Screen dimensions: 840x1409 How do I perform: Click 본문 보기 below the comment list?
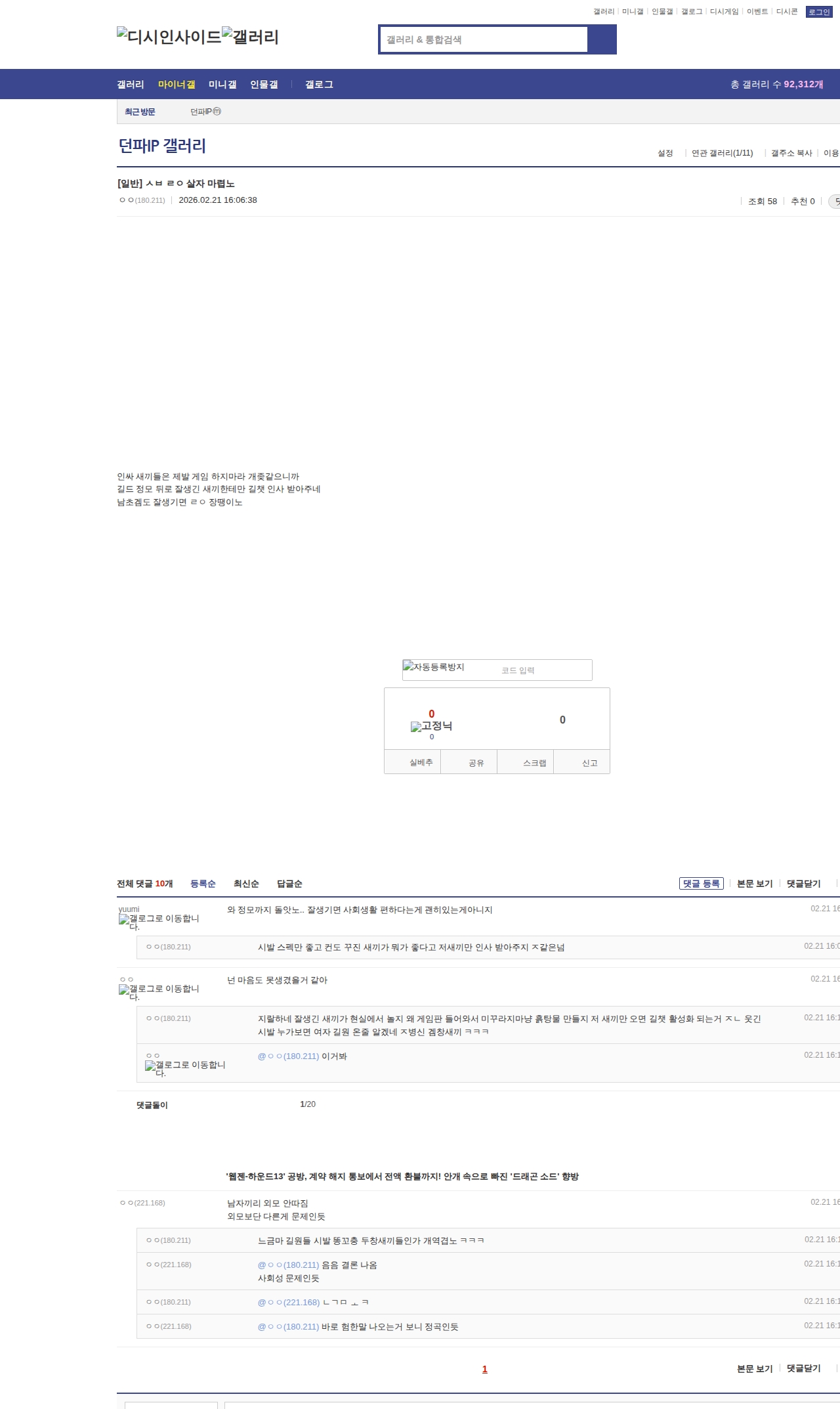click(x=755, y=1368)
